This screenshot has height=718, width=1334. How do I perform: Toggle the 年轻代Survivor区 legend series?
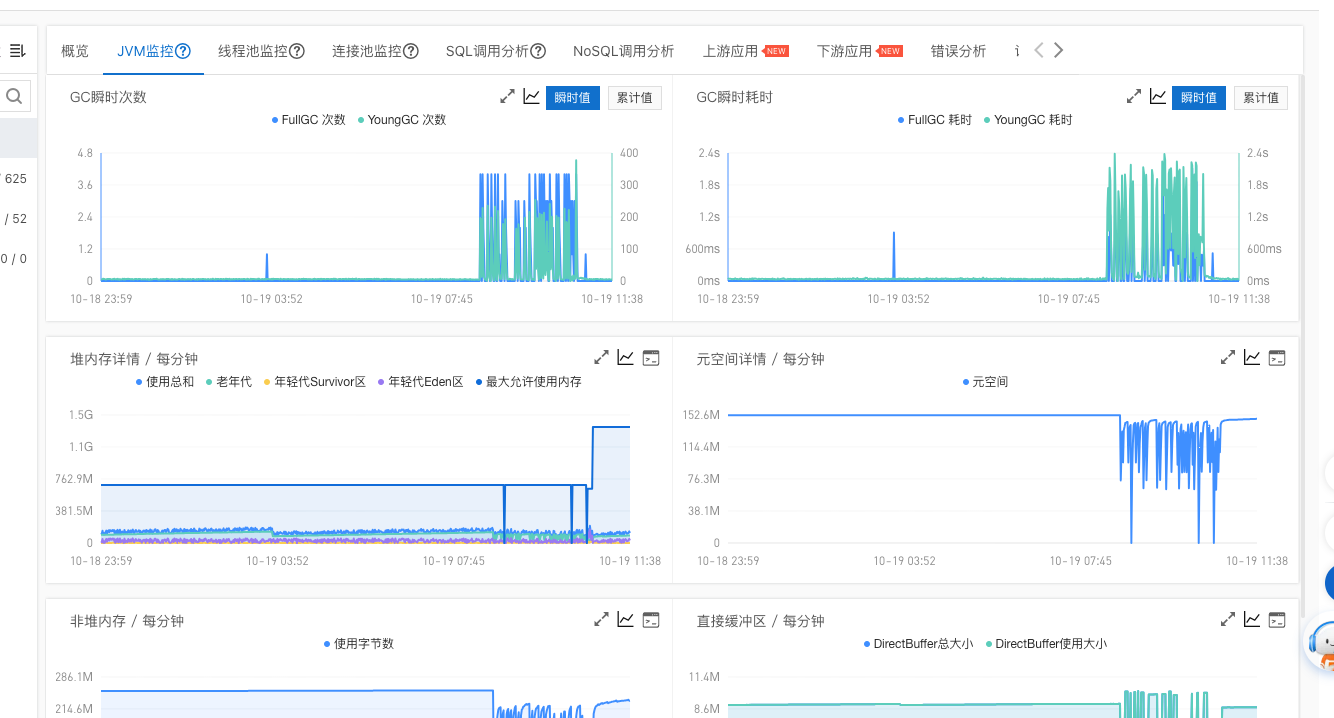[x=315, y=382]
